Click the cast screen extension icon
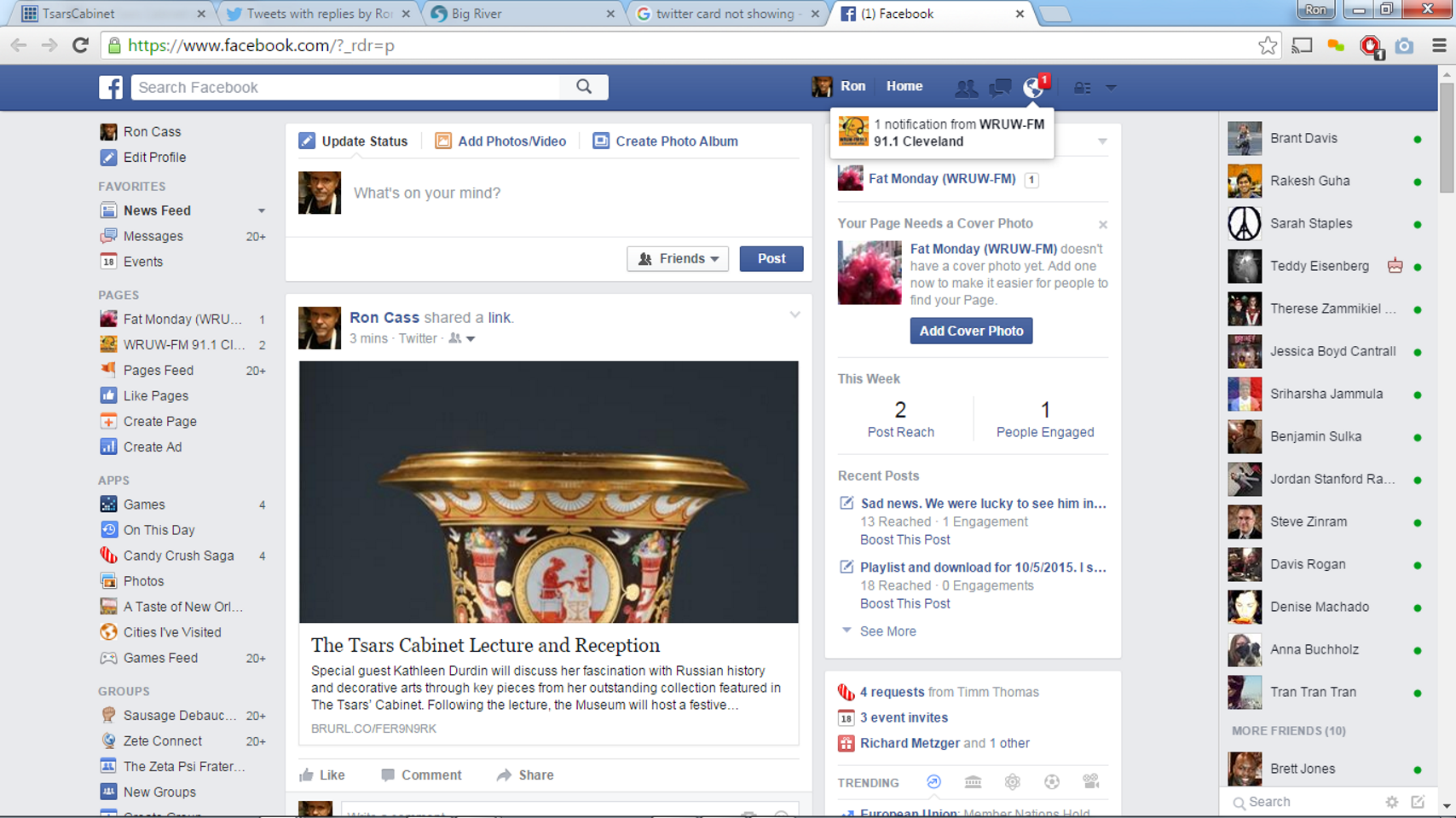The width and height of the screenshot is (1456, 818). pyautogui.click(x=1302, y=46)
